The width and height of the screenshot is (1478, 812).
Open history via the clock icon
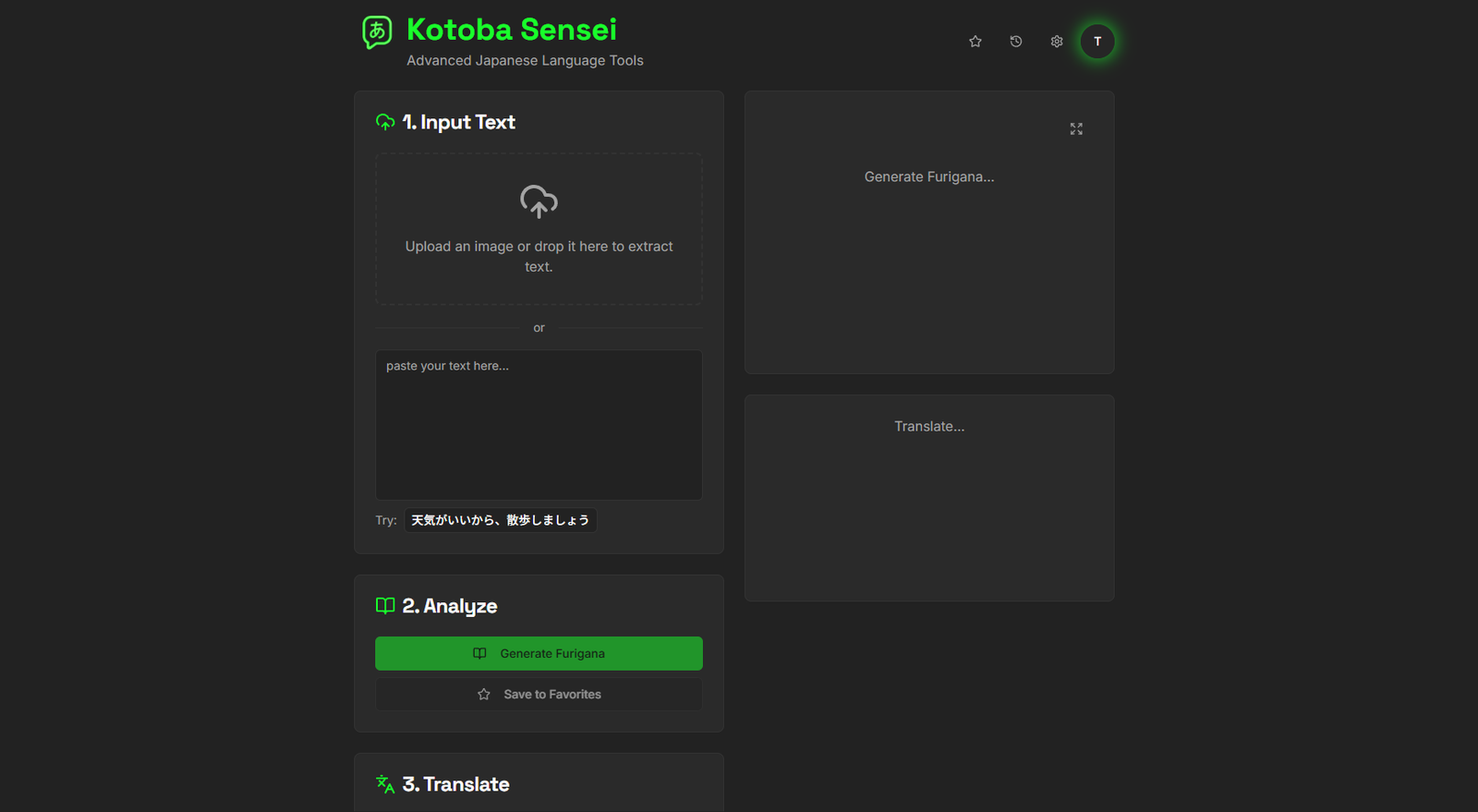[x=1016, y=42]
